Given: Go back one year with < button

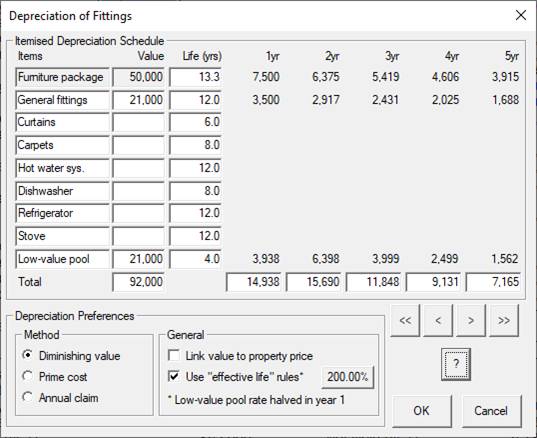Looking at the screenshot, I should click(438, 321).
